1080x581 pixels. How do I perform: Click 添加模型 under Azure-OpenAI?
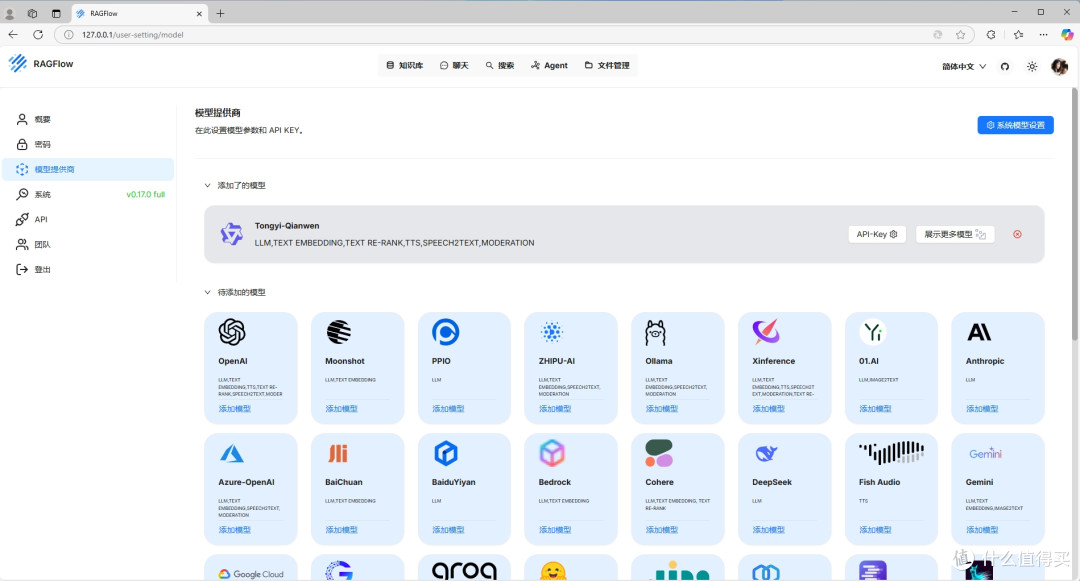click(235, 530)
